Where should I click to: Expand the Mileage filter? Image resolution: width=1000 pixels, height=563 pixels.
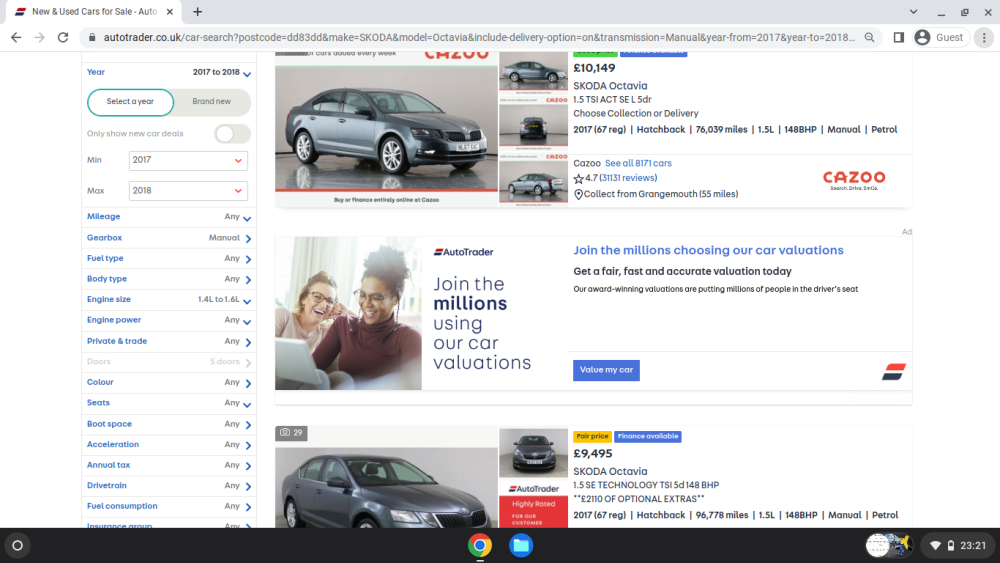pyautogui.click(x=169, y=217)
